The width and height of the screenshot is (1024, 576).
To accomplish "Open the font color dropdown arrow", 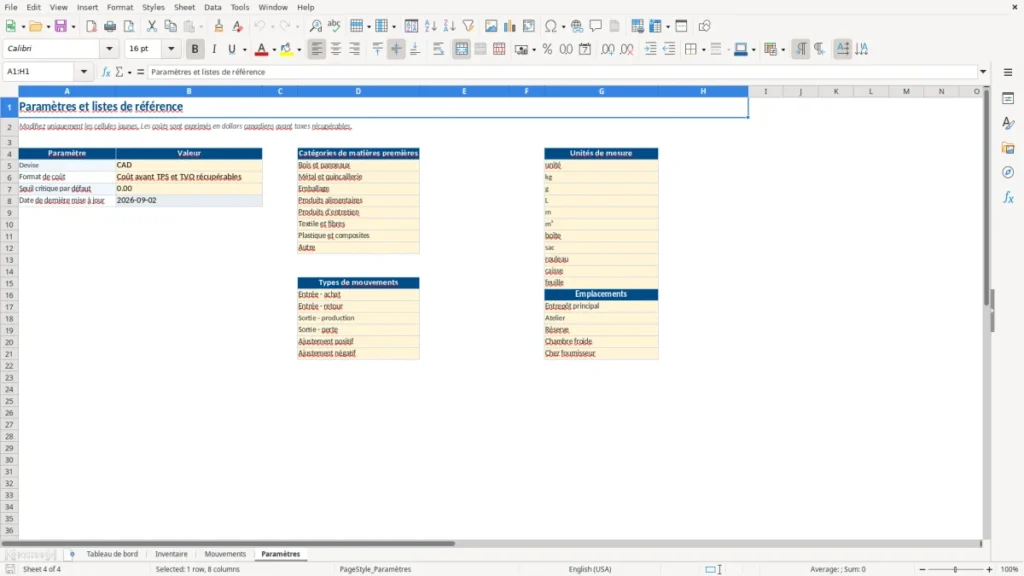I will [x=274, y=49].
